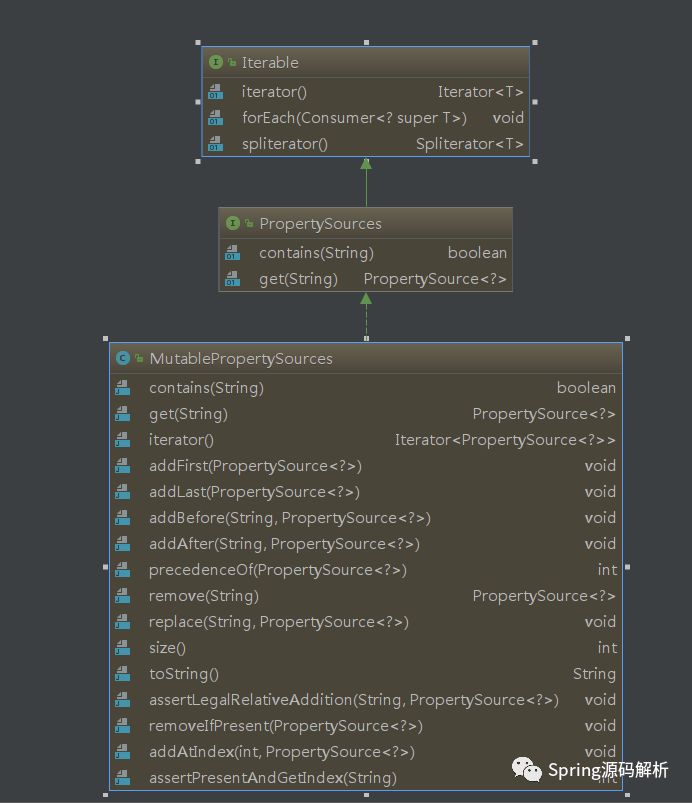
Task: Select the MutablePropertySources node title
Action: 241,358
